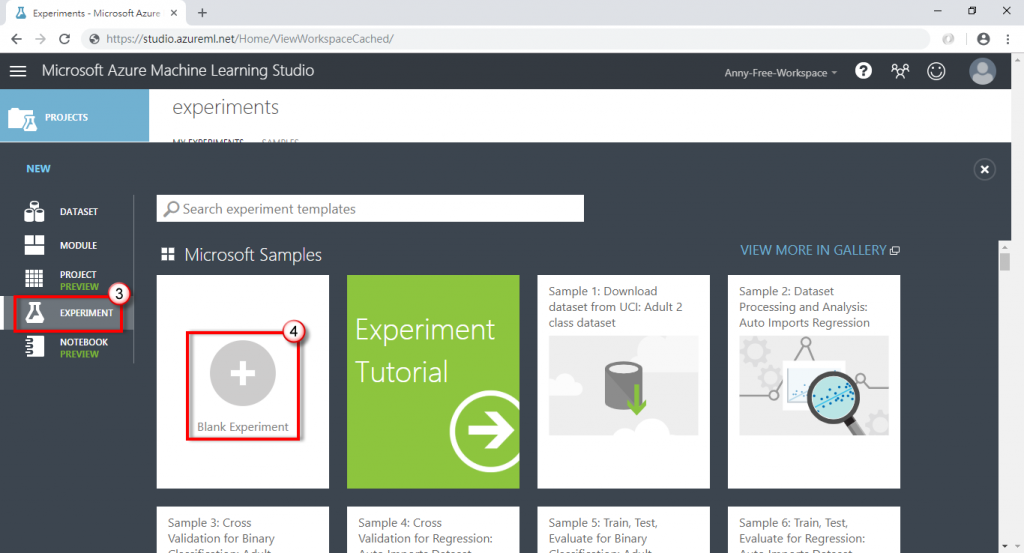The image size is (1024, 553).
Task: Click the NEW heading label
Action: tap(39, 168)
